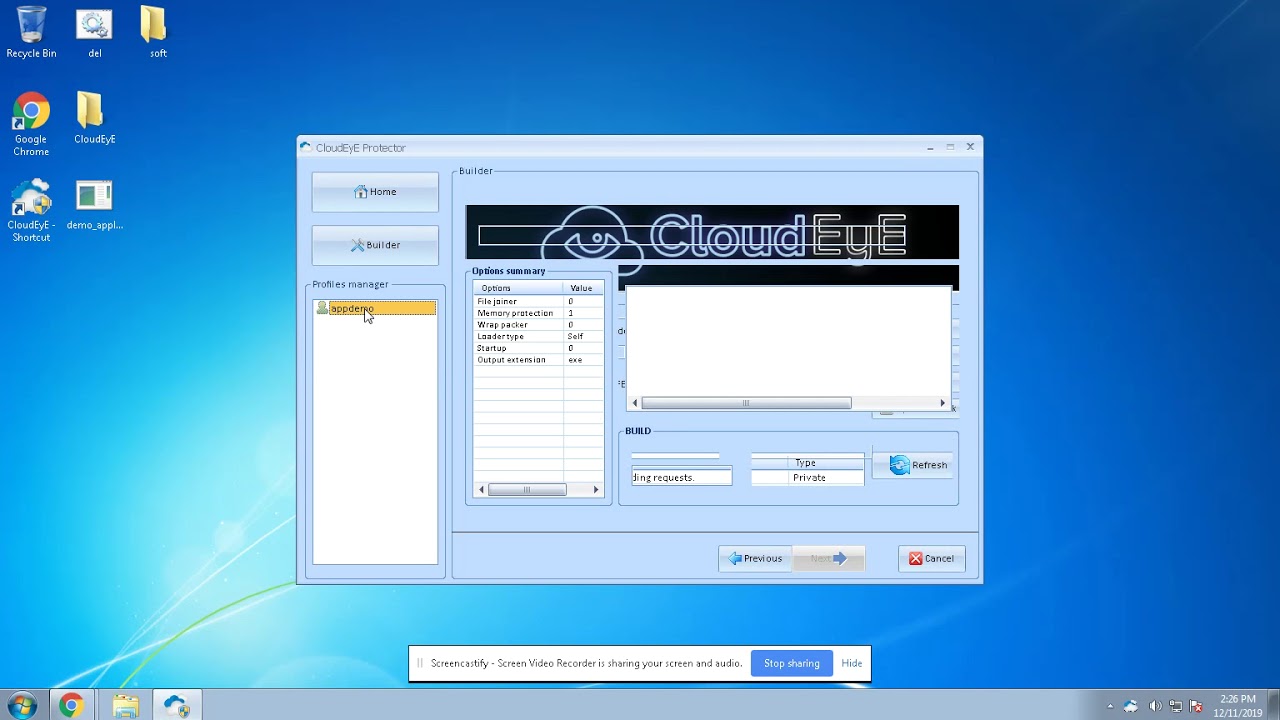The width and height of the screenshot is (1280, 720).
Task: Select the CloudEyE folder on desktop
Action: point(94,119)
